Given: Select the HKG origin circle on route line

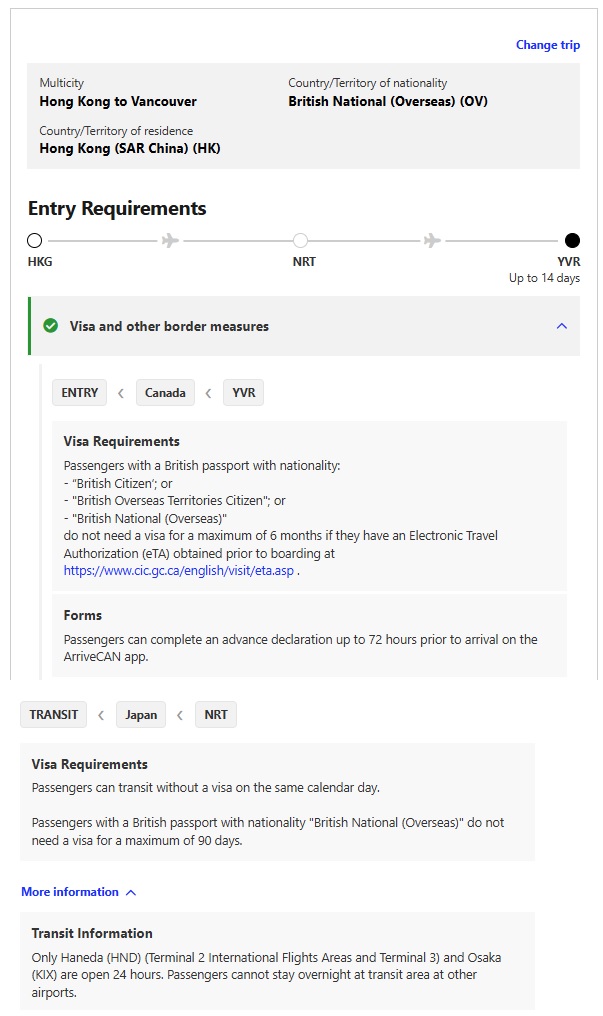Looking at the screenshot, I should click(35, 241).
